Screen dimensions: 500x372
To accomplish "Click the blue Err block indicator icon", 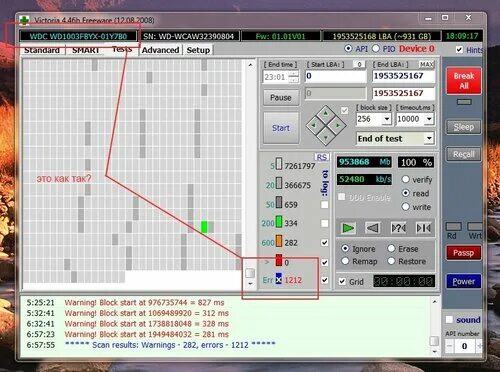I will [x=279, y=279].
